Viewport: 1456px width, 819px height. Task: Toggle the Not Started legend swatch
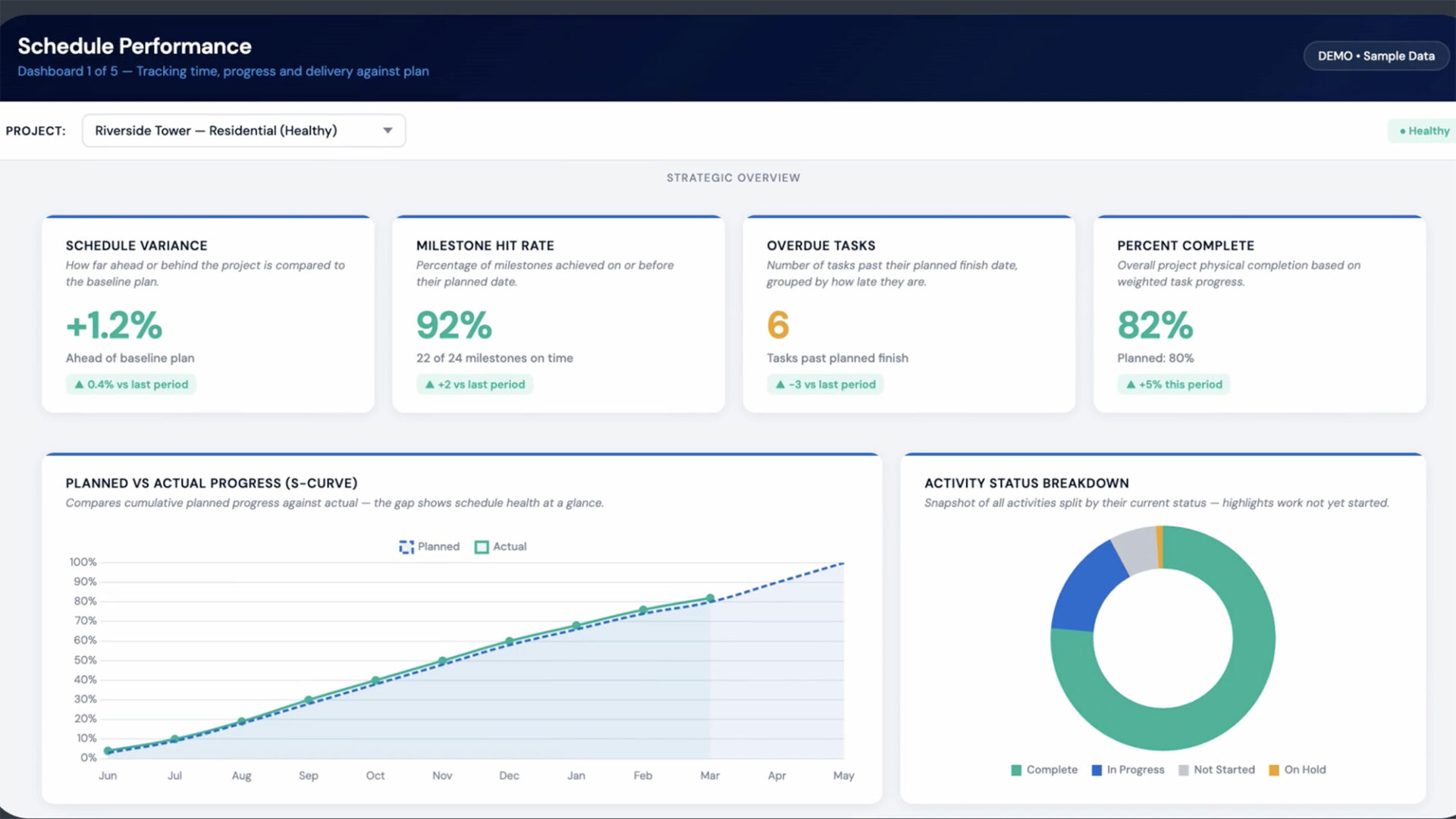coord(1184,770)
